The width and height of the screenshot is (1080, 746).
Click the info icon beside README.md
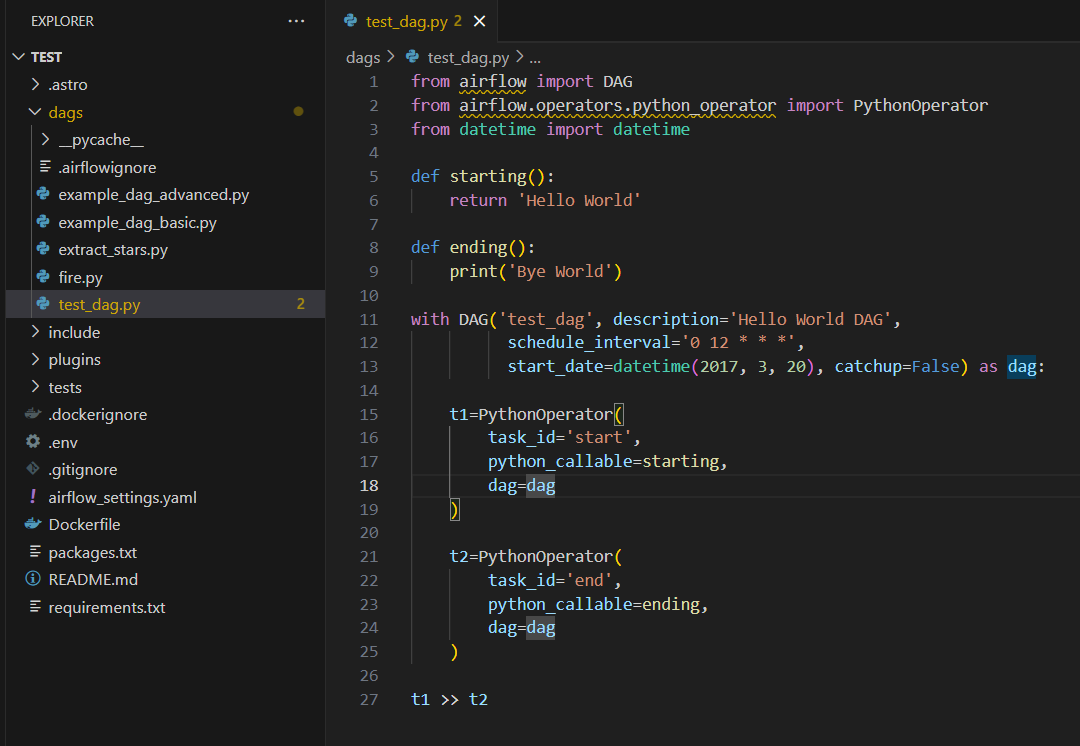(32, 579)
